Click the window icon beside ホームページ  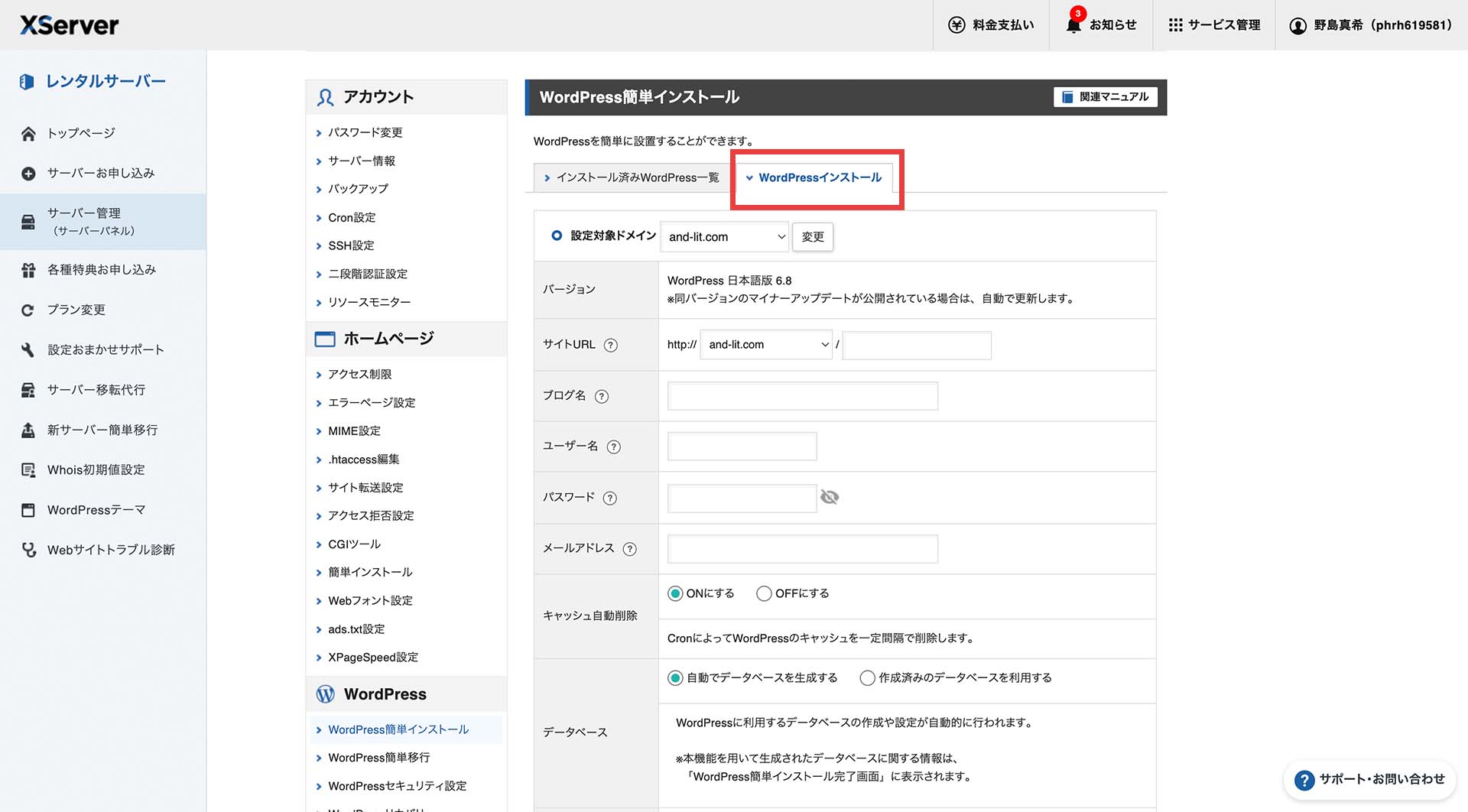325,339
